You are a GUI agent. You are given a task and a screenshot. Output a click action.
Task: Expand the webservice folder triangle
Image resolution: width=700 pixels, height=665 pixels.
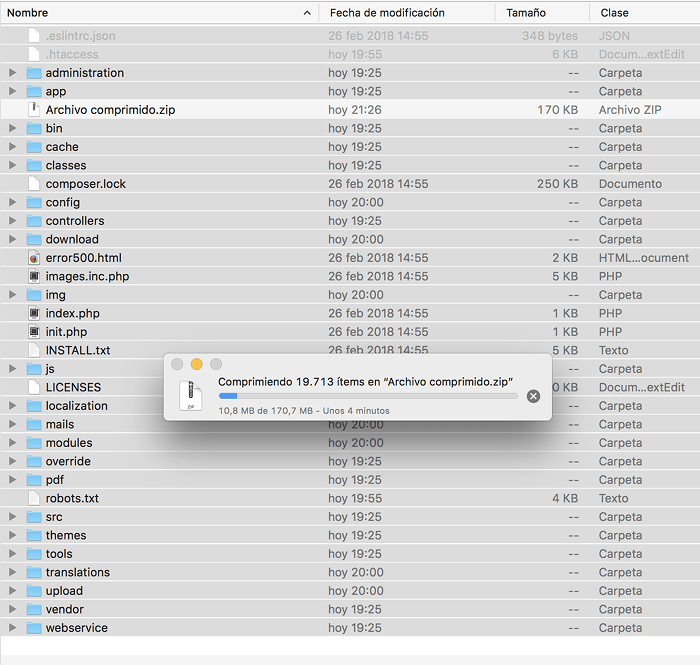coord(12,628)
